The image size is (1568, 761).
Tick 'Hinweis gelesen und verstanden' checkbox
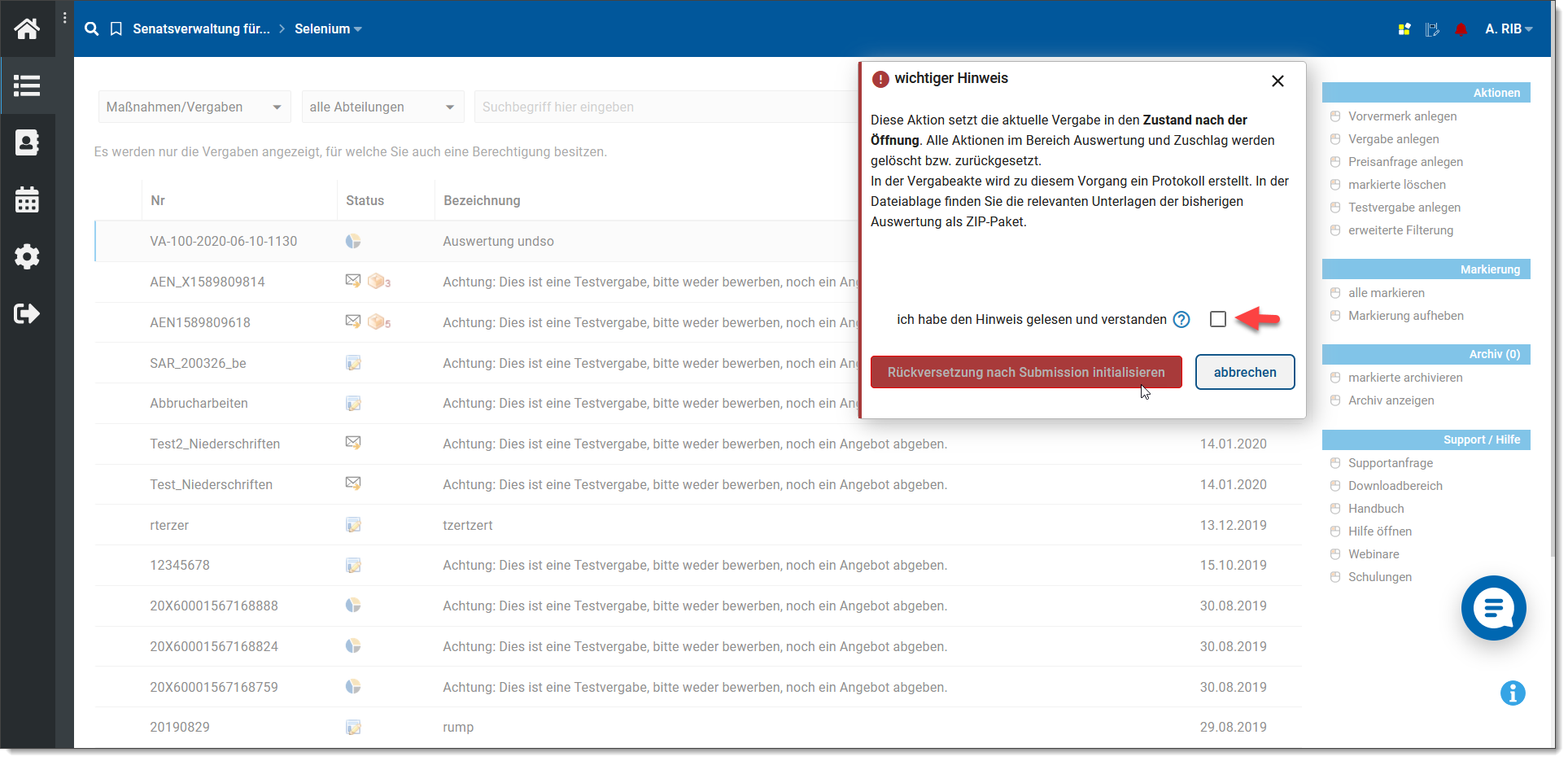coord(1218,319)
